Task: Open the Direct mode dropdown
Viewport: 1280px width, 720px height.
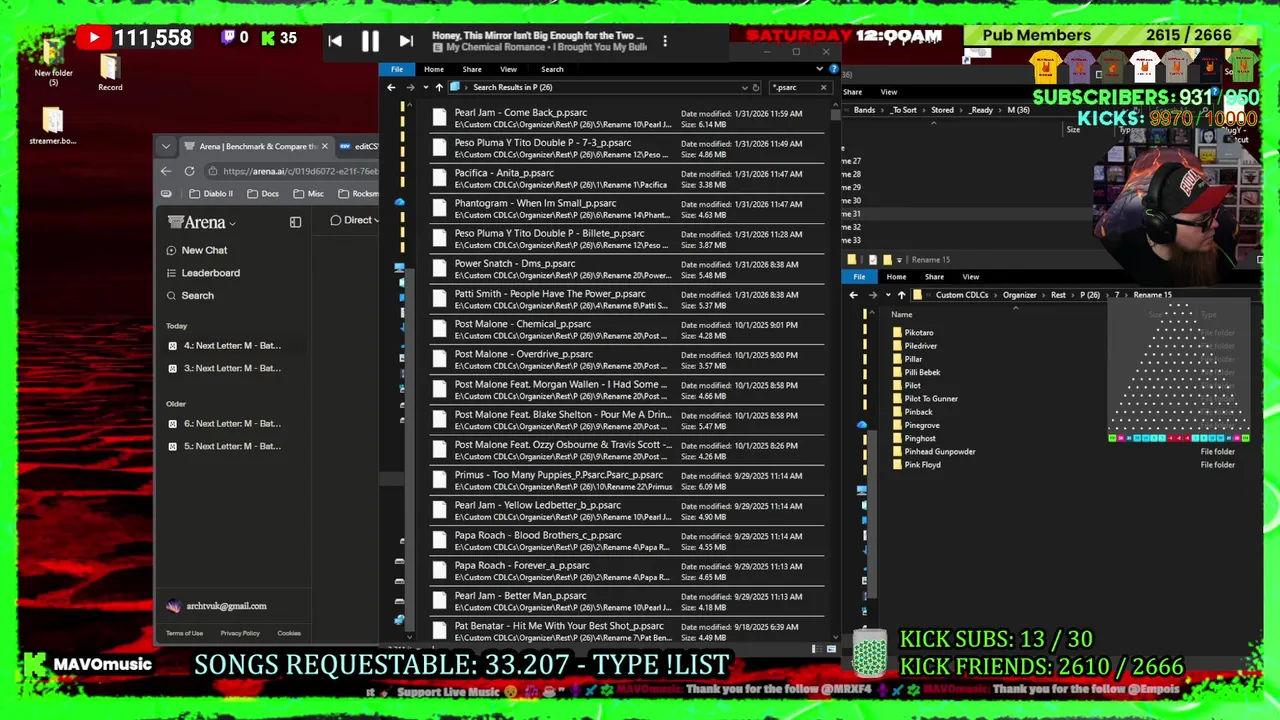Action: [x=355, y=220]
